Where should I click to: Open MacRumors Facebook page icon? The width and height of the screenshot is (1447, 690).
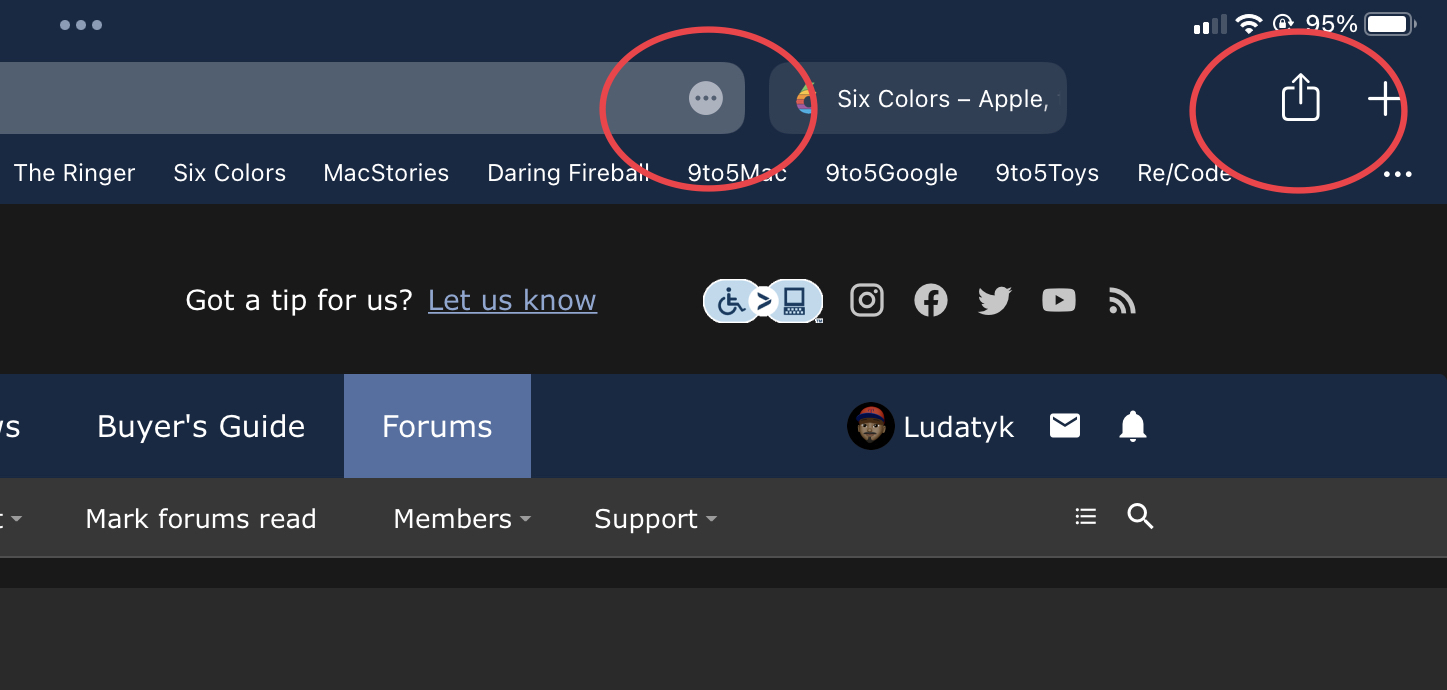[x=930, y=300]
